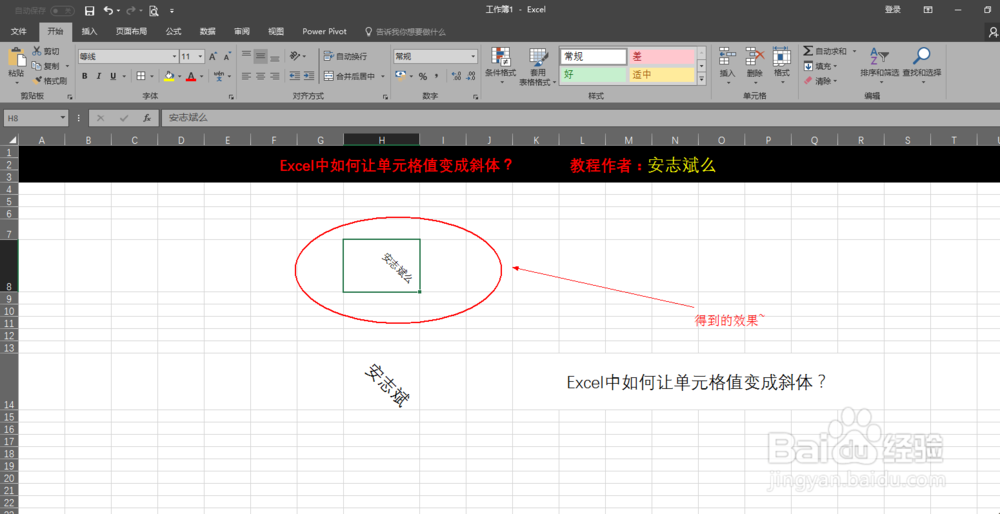Click the Insert Function fx icon
Image resolution: width=1000 pixels, height=514 pixels.
pyautogui.click(x=147, y=118)
